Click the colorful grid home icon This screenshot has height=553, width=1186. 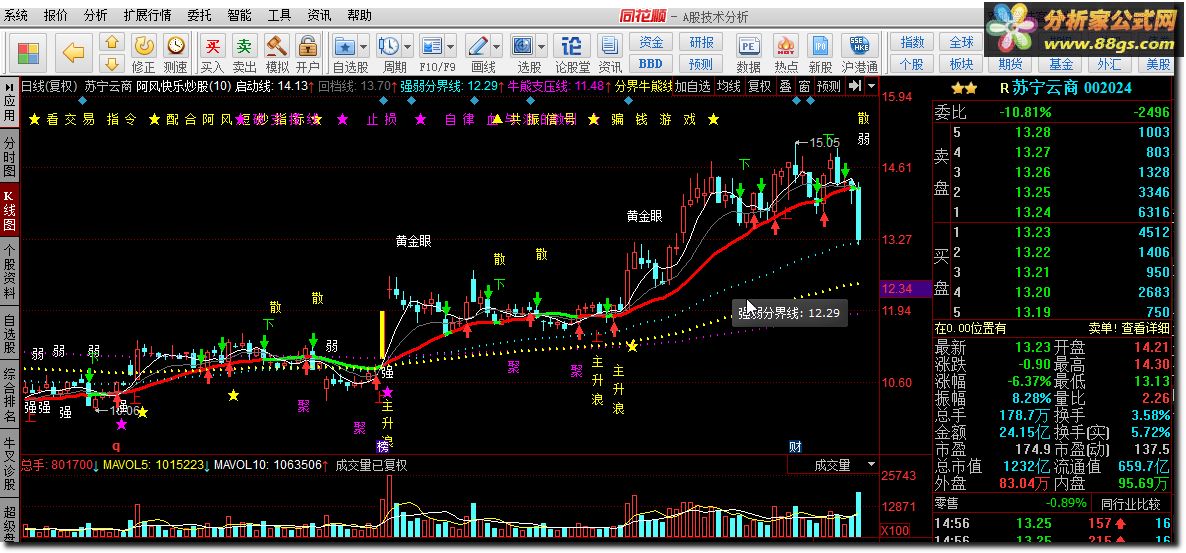coord(29,53)
